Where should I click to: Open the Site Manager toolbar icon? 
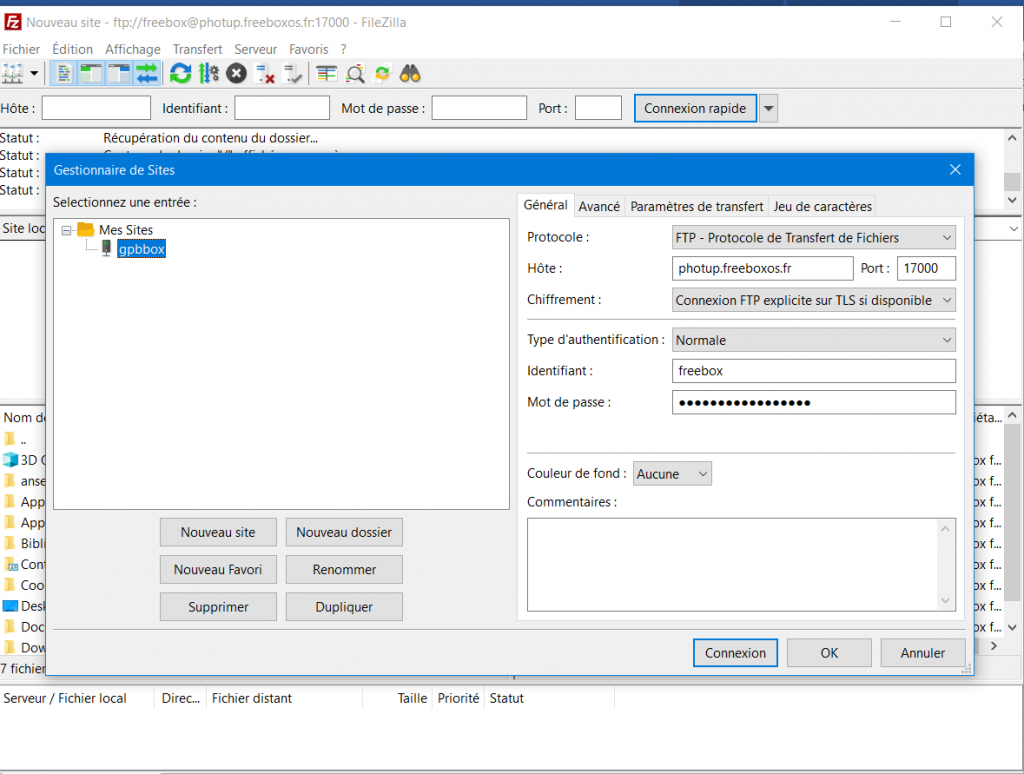coord(13,73)
